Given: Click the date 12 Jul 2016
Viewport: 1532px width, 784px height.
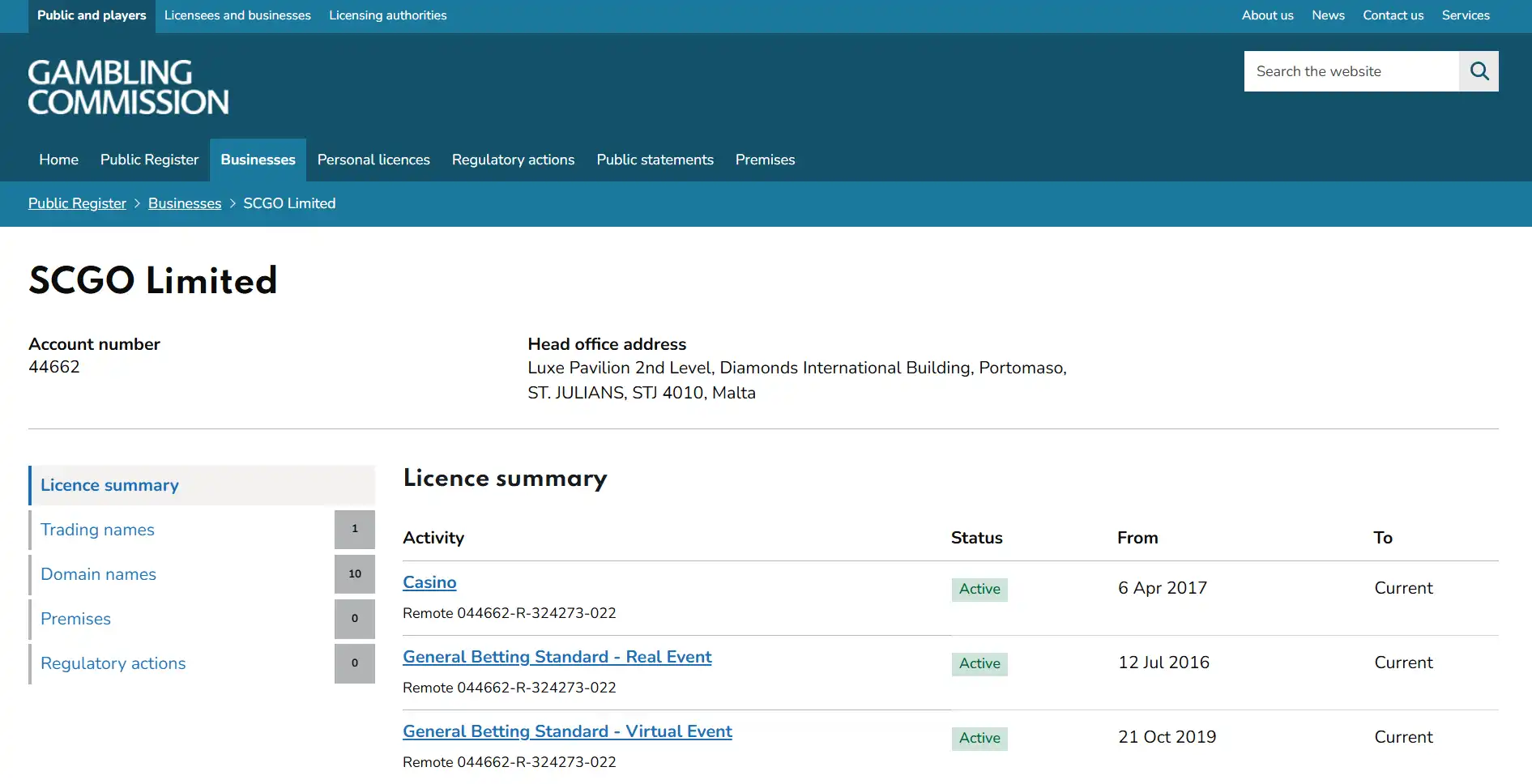Looking at the screenshot, I should point(1163,663).
